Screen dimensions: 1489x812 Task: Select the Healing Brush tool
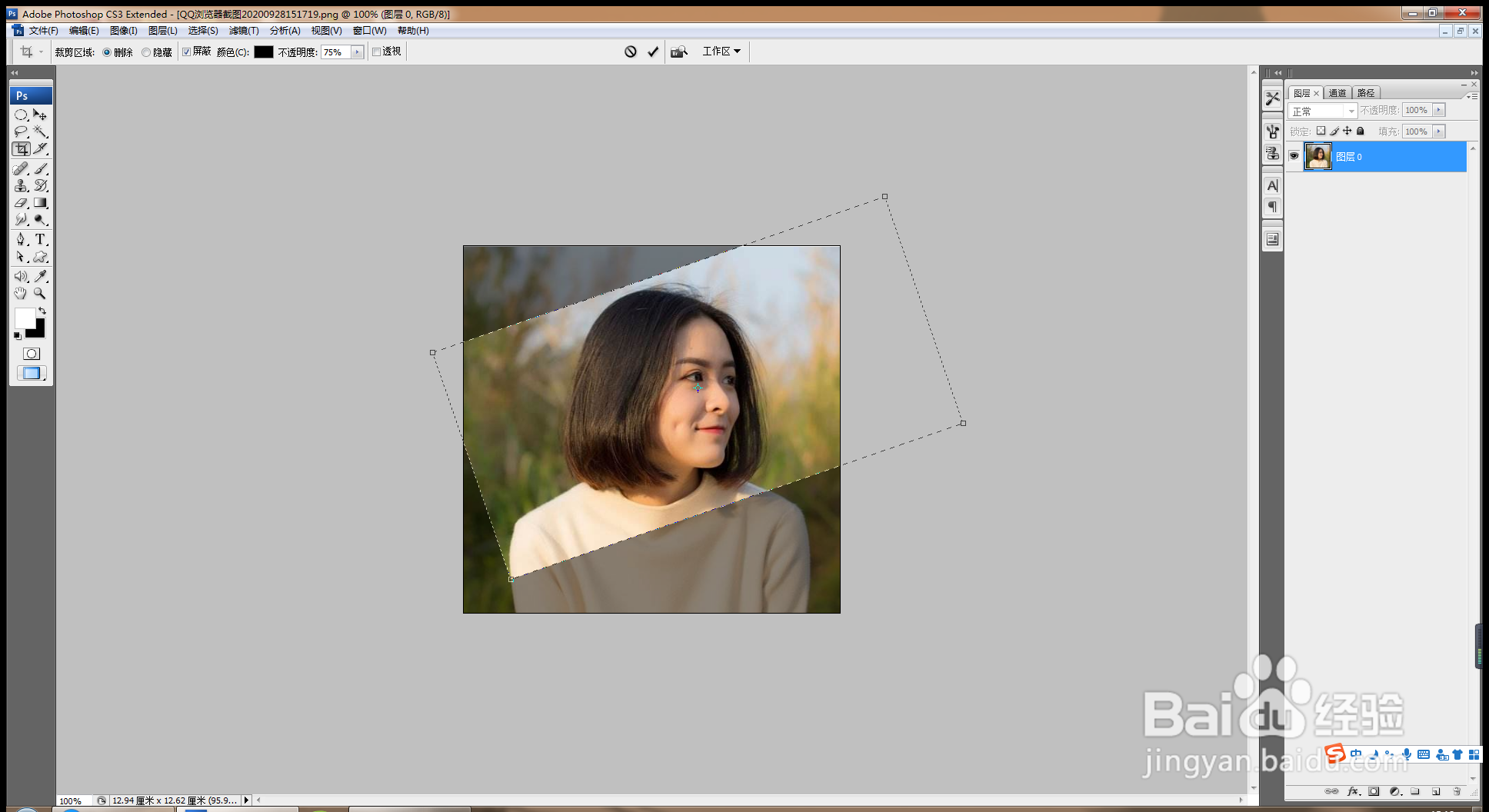(x=21, y=168)
